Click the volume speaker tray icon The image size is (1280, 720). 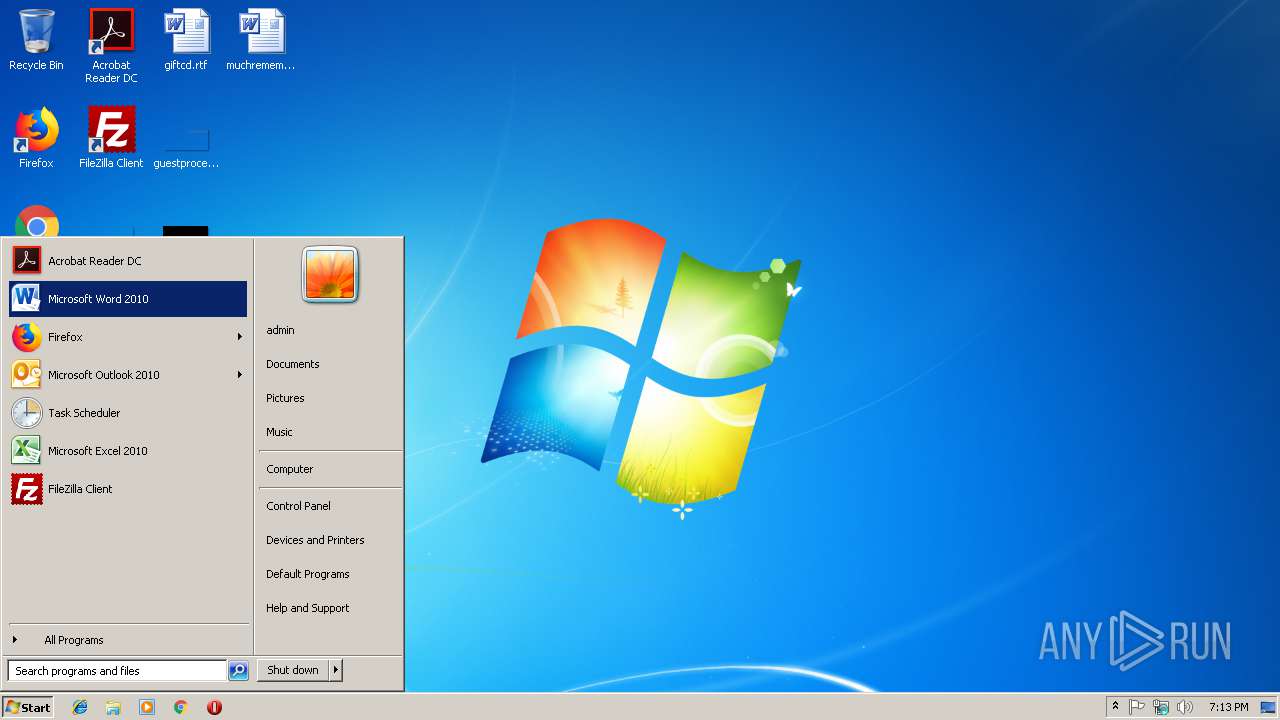tap(1185, 707)
